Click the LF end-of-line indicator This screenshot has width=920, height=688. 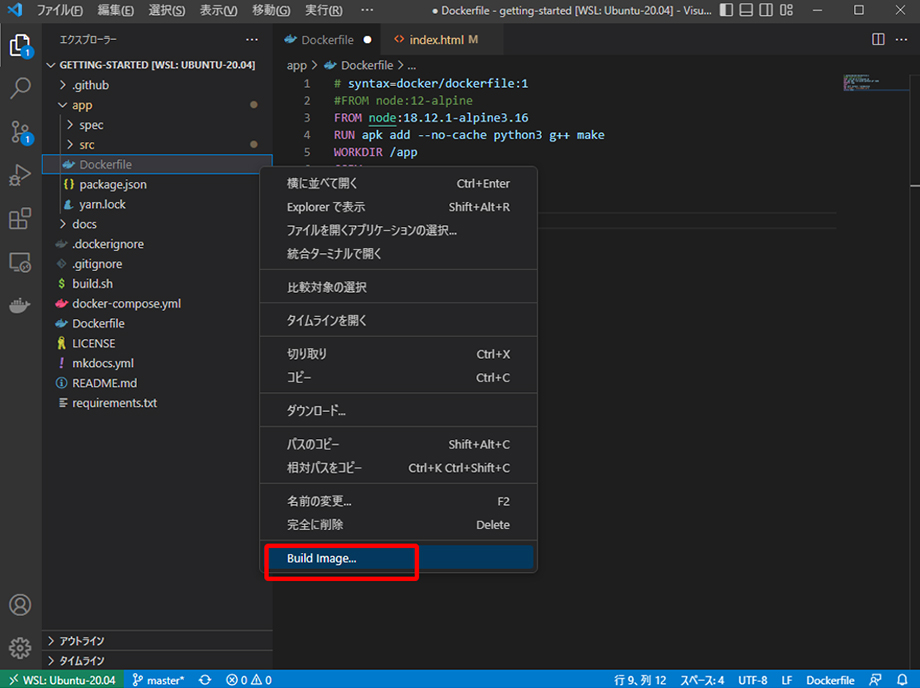[x=787, y=680]
